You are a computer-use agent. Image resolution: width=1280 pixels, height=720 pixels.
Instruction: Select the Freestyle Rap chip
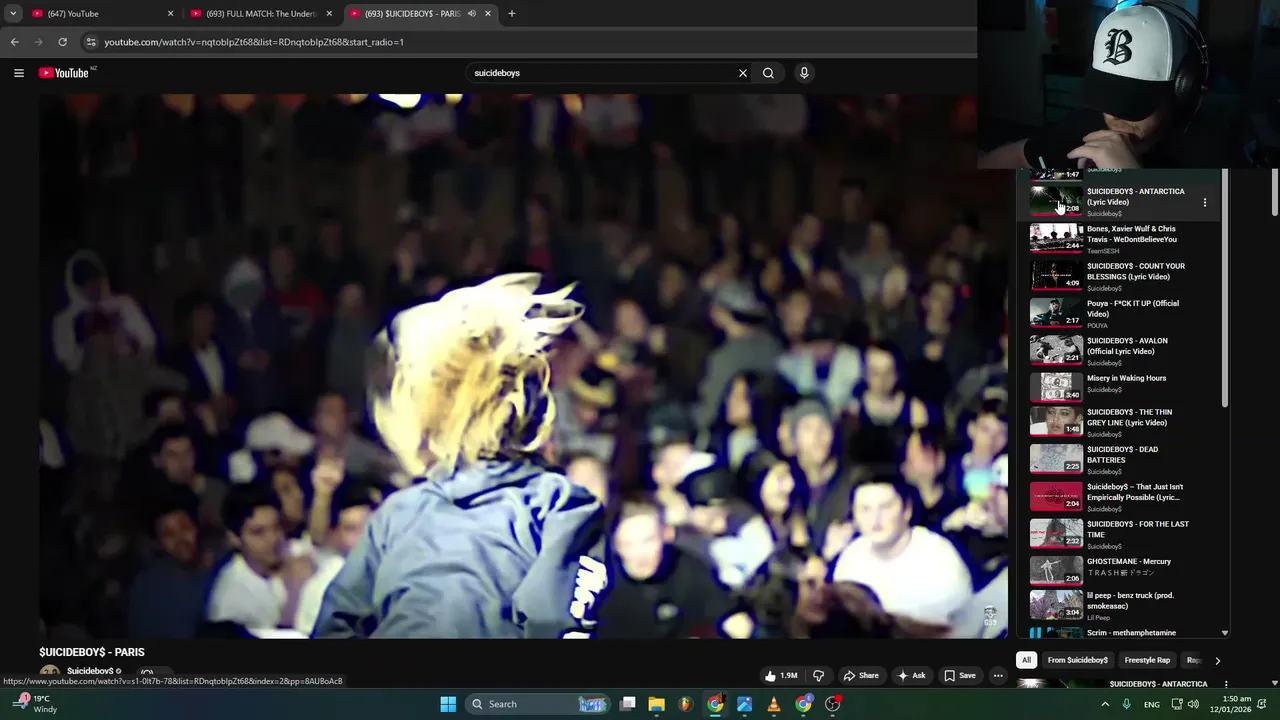tap(1147, 660)
